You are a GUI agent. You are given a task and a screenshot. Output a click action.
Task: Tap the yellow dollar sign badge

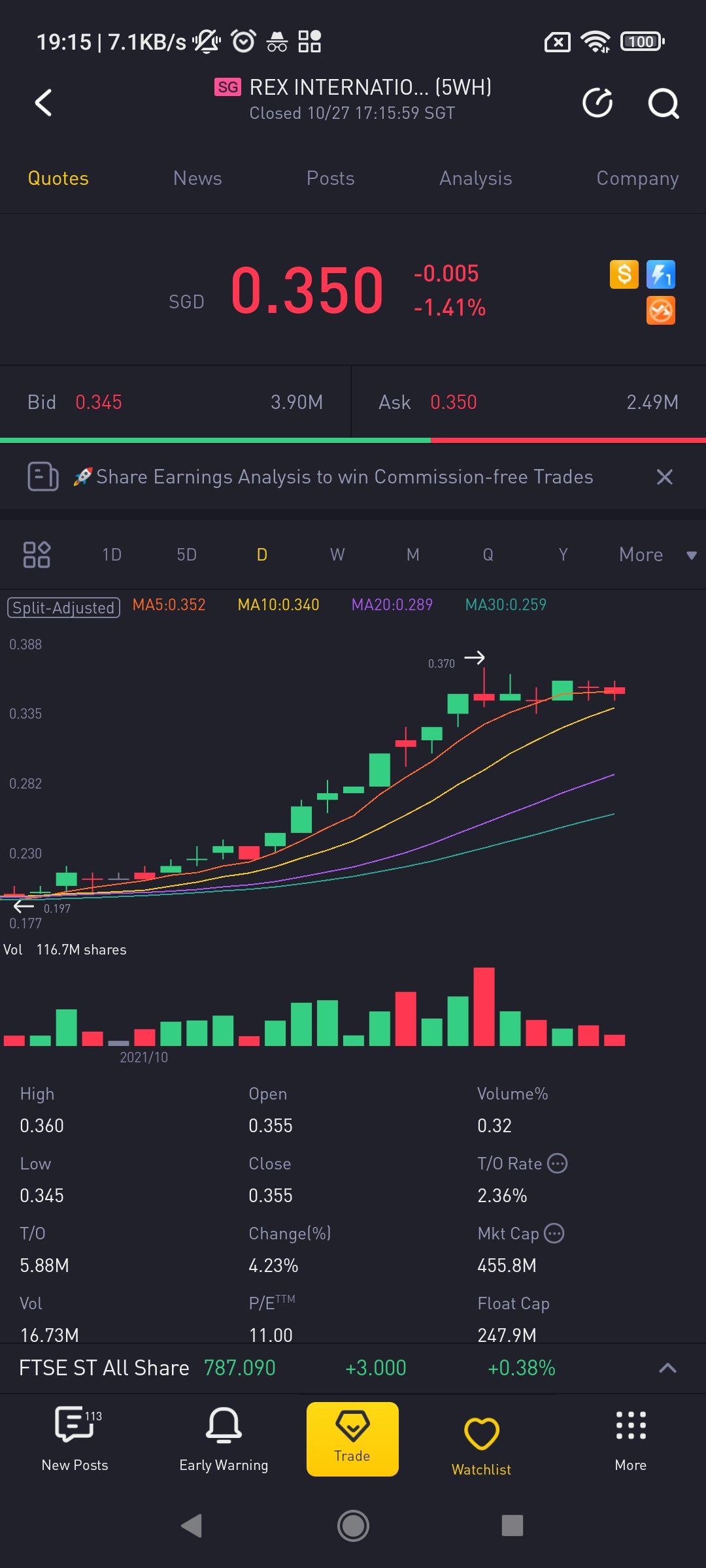[624, 274]
